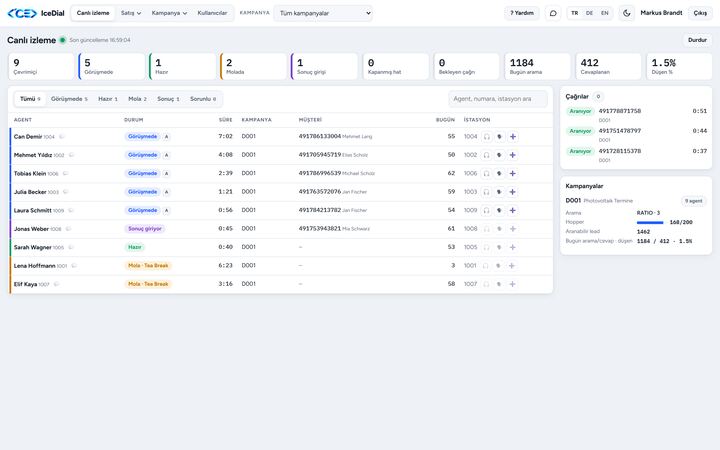Screen dimensions: 720x450
Task: Click the plus join icon in Can Demir row
Action: tap(513, 137)
